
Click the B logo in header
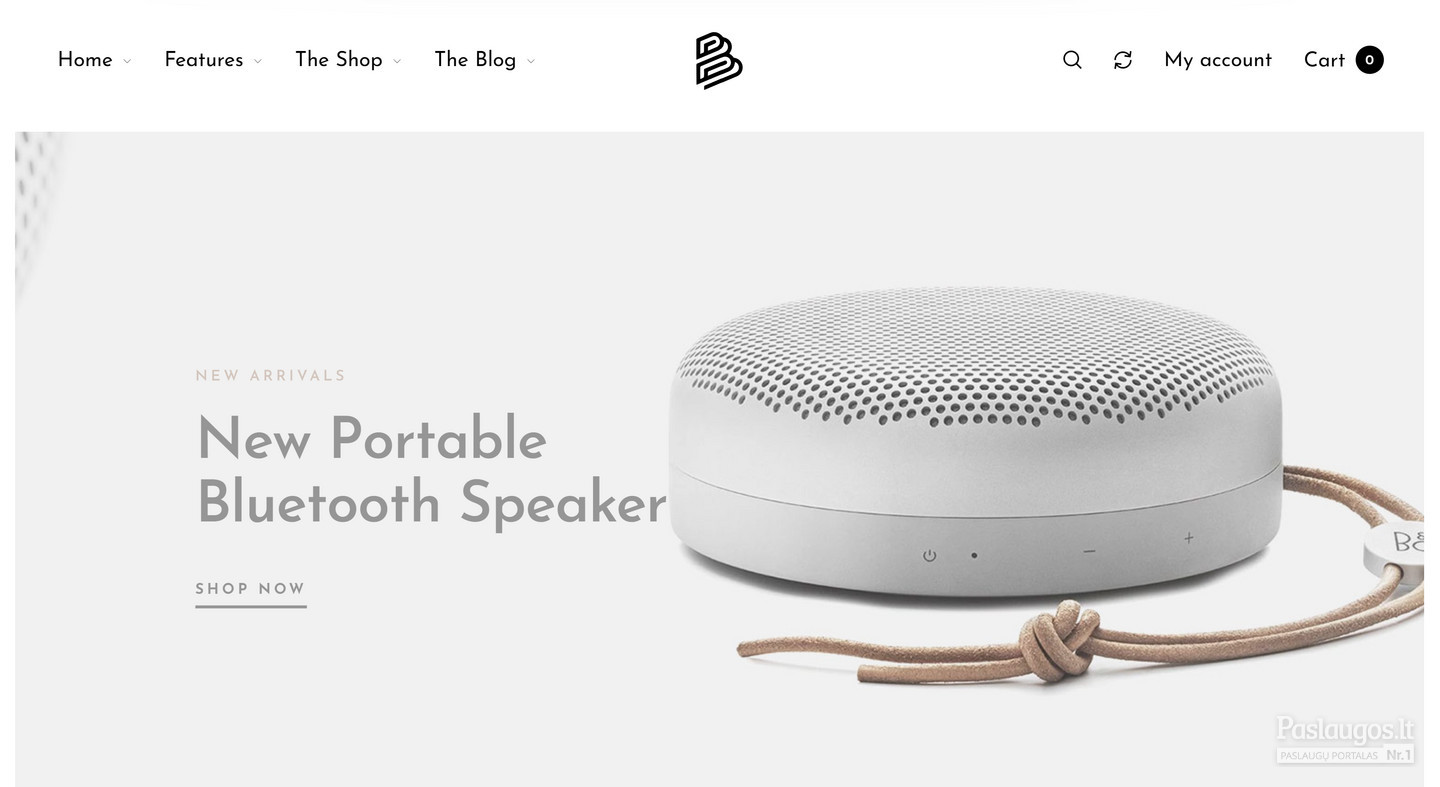[719, 60]
